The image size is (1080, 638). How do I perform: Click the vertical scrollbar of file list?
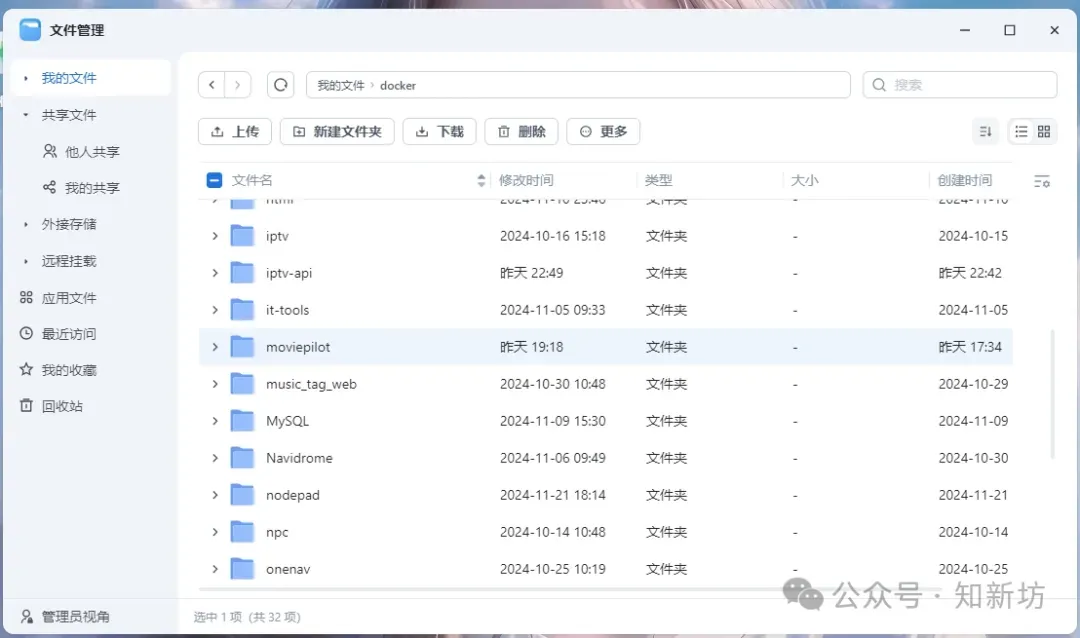tap(1052, 394)
